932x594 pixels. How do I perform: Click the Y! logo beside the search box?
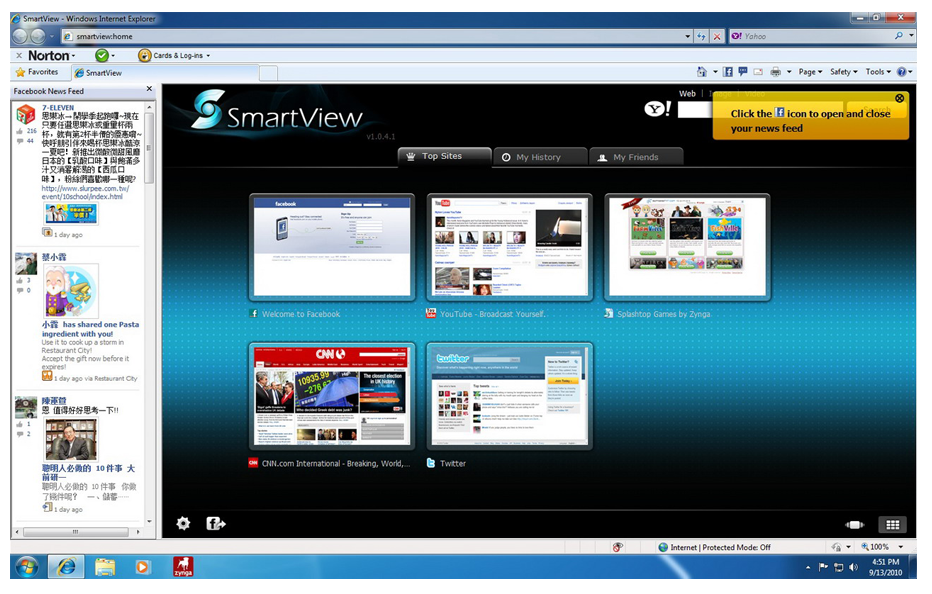(x=657, y=110)
